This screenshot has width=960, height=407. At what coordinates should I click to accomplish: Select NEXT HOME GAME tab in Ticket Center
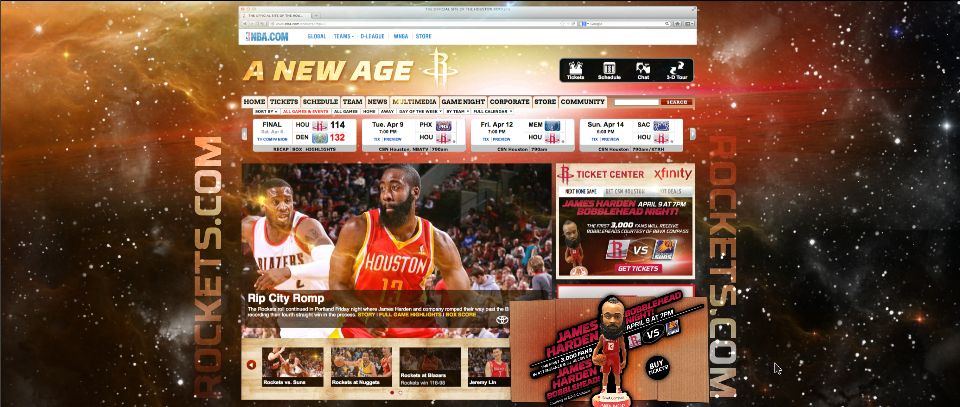coord(581,191)
